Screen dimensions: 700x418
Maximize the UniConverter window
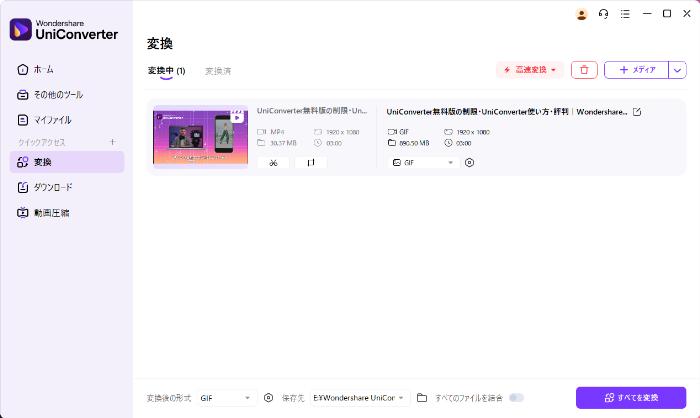point(667,14)
